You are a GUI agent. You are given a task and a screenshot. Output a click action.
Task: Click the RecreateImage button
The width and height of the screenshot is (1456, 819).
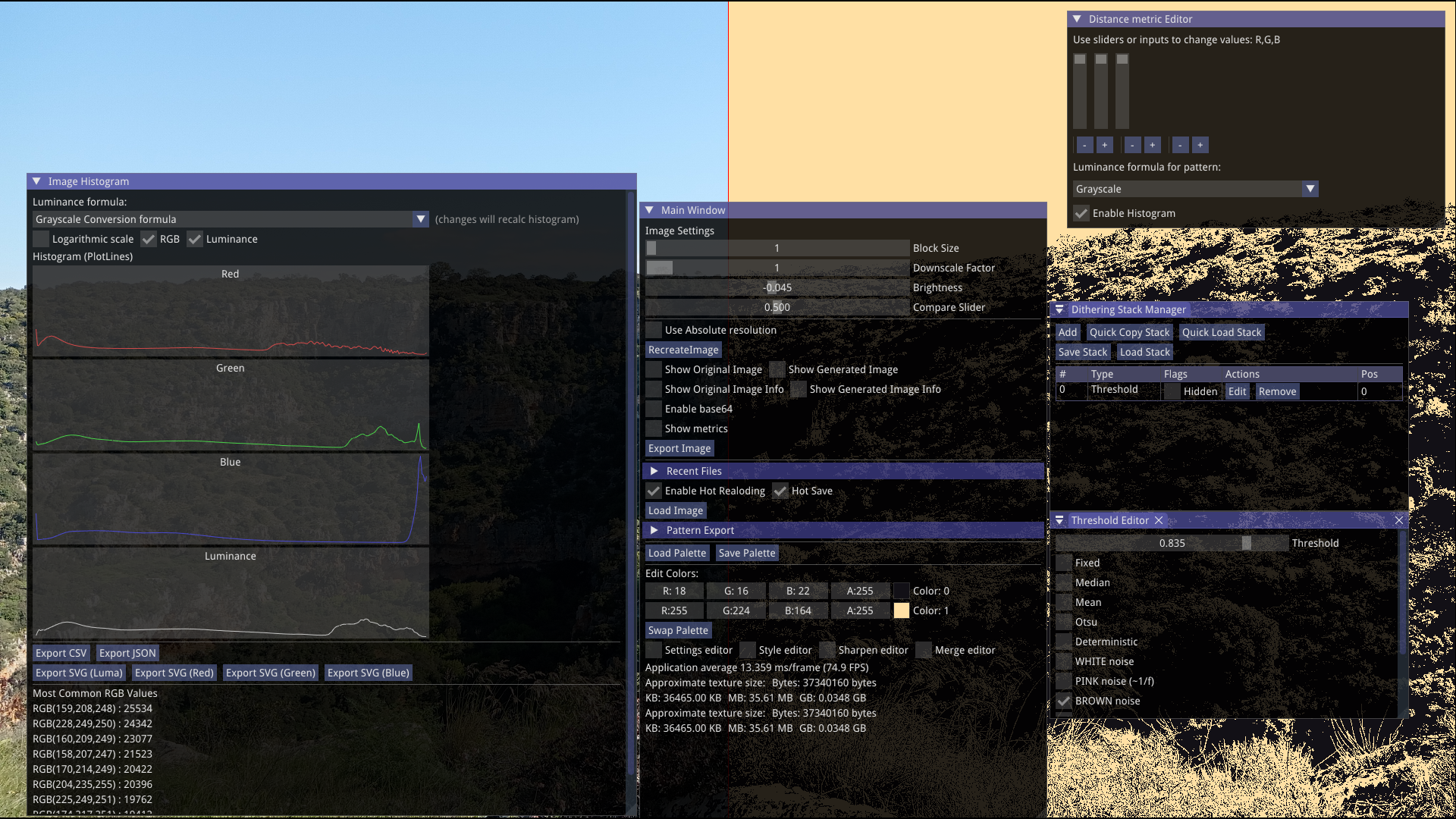point(682,350)
